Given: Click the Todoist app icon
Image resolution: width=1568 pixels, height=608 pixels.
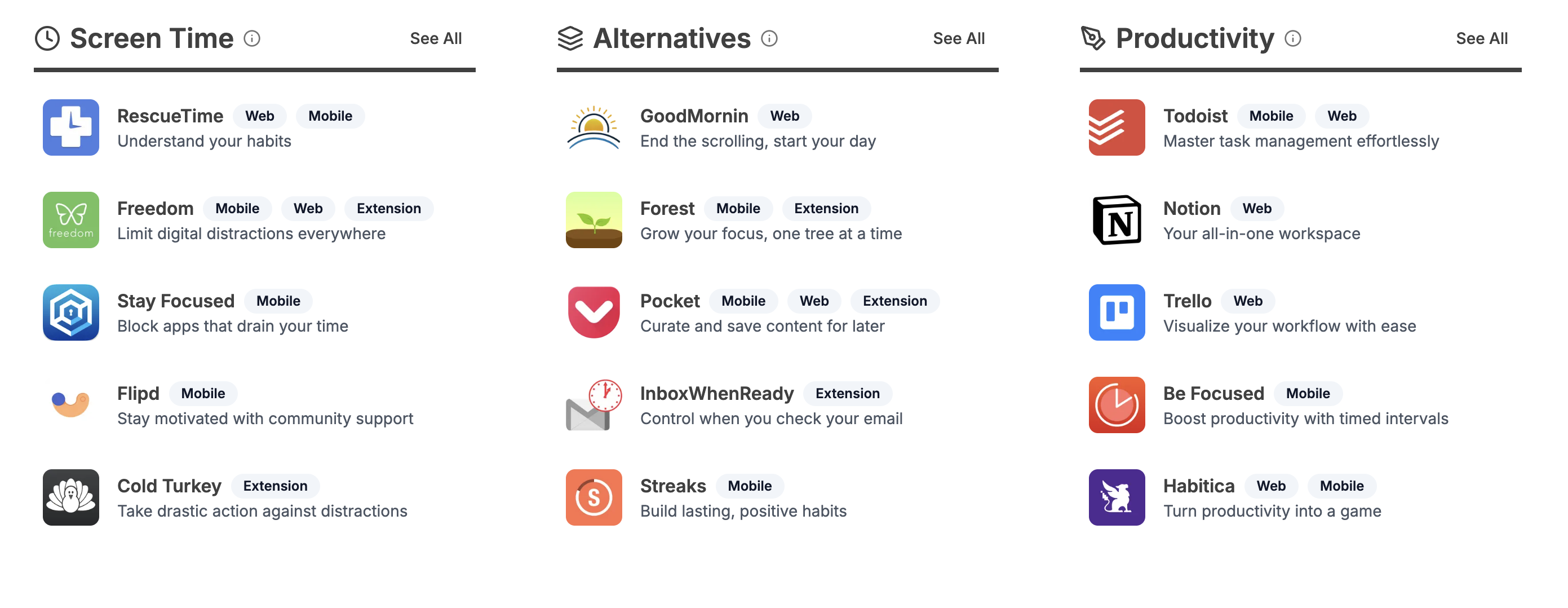Looking at the screenshot, I should pyautogui.click(x=1117, y=127).
